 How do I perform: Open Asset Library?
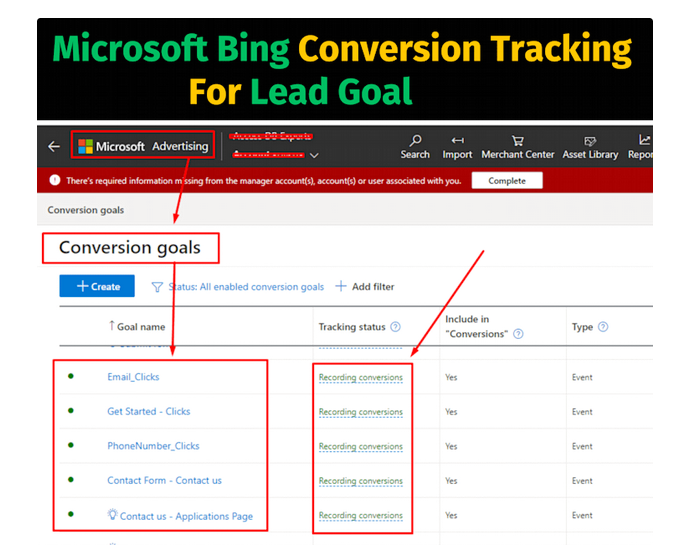click(x=590, y=147)
